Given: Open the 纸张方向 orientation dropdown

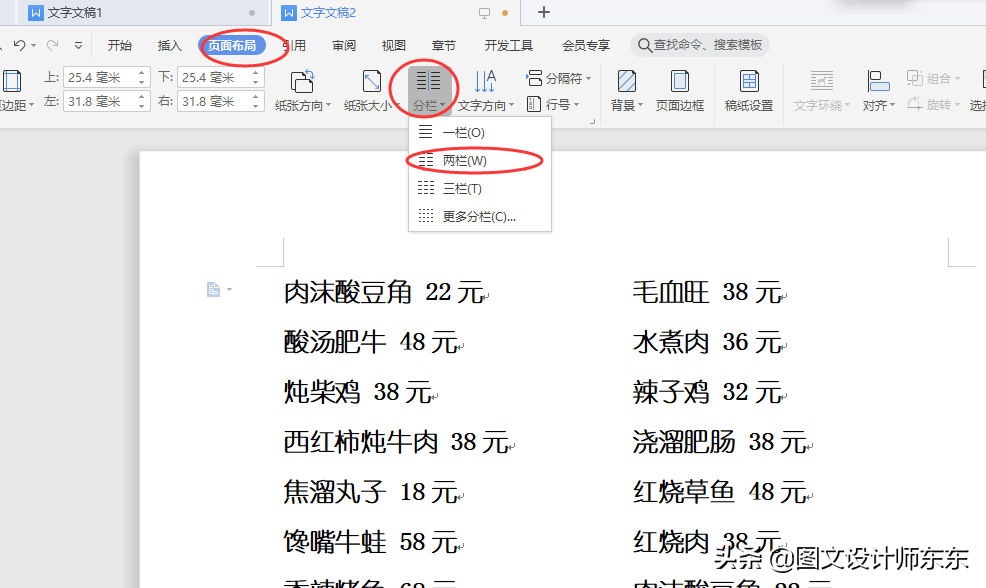Looking at the screenshot, I should pyautogui.click(x=302, y=91).
